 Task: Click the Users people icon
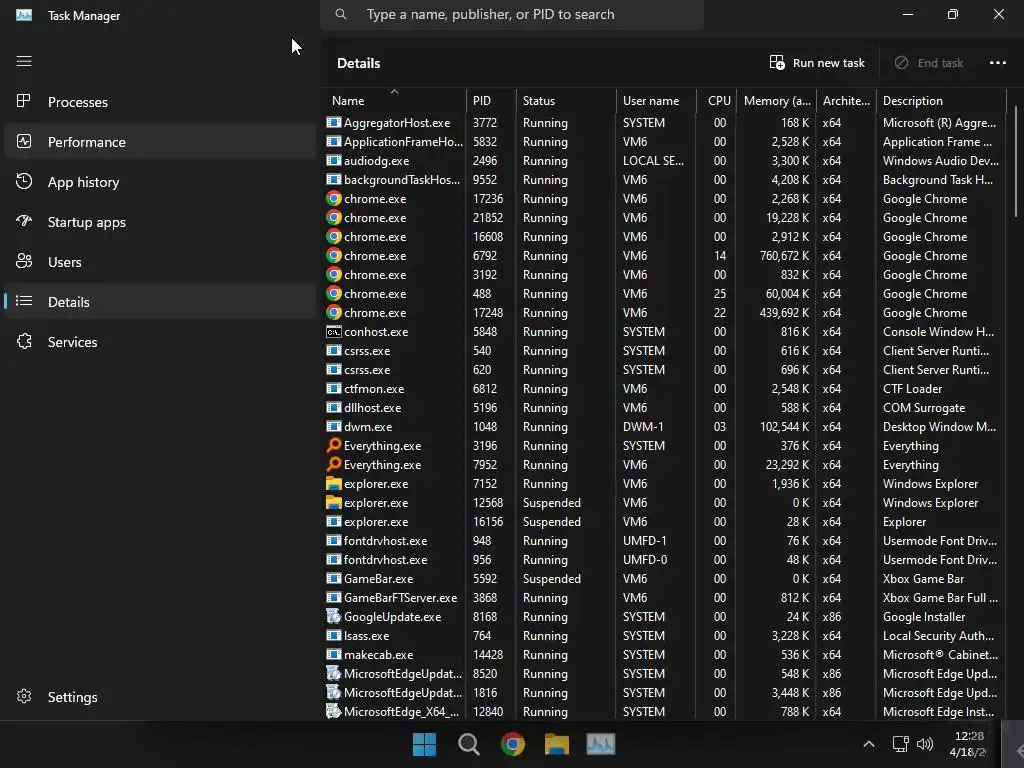(x=24, y=261)
